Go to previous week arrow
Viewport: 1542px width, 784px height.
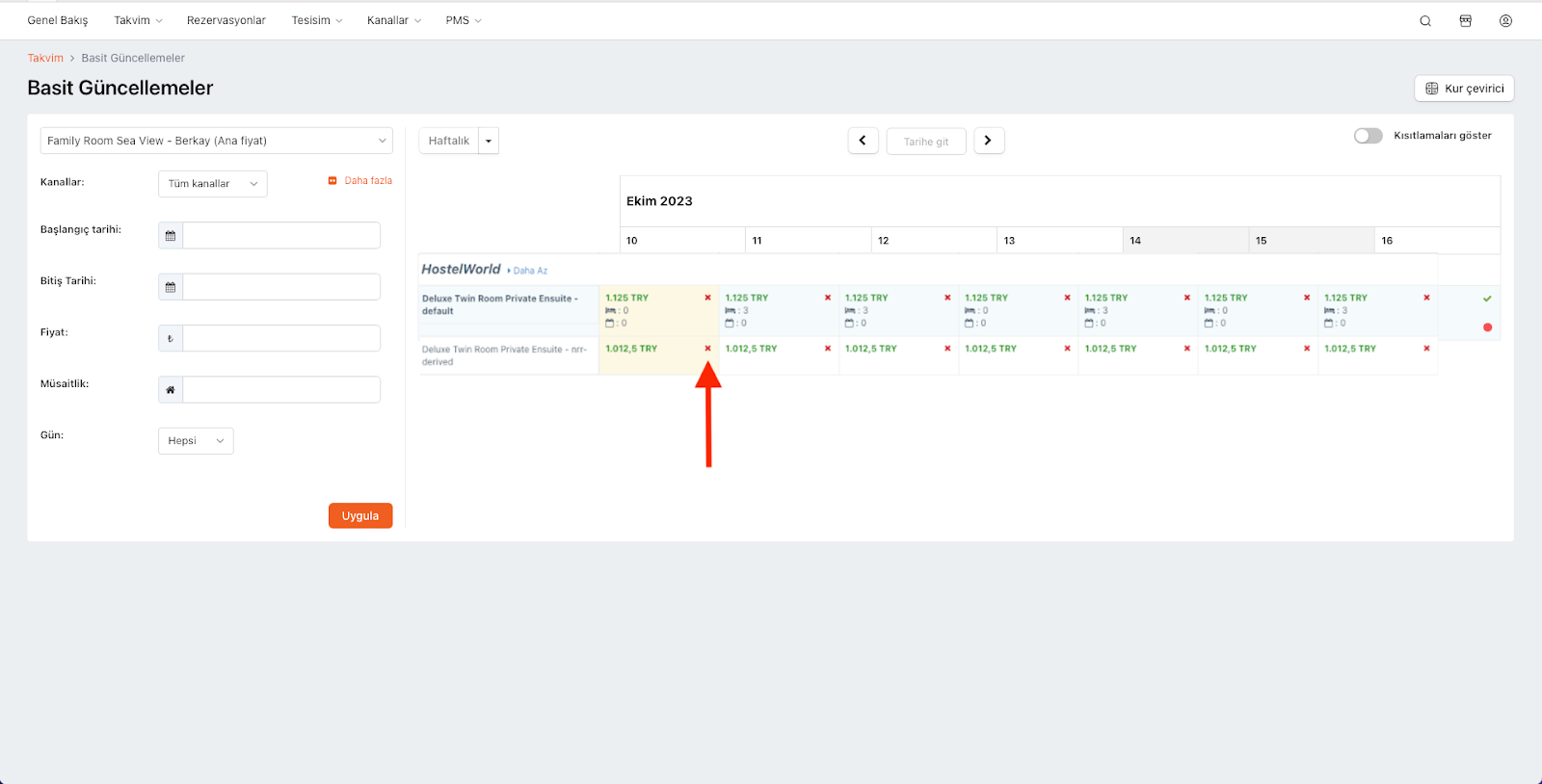(863, 141)
